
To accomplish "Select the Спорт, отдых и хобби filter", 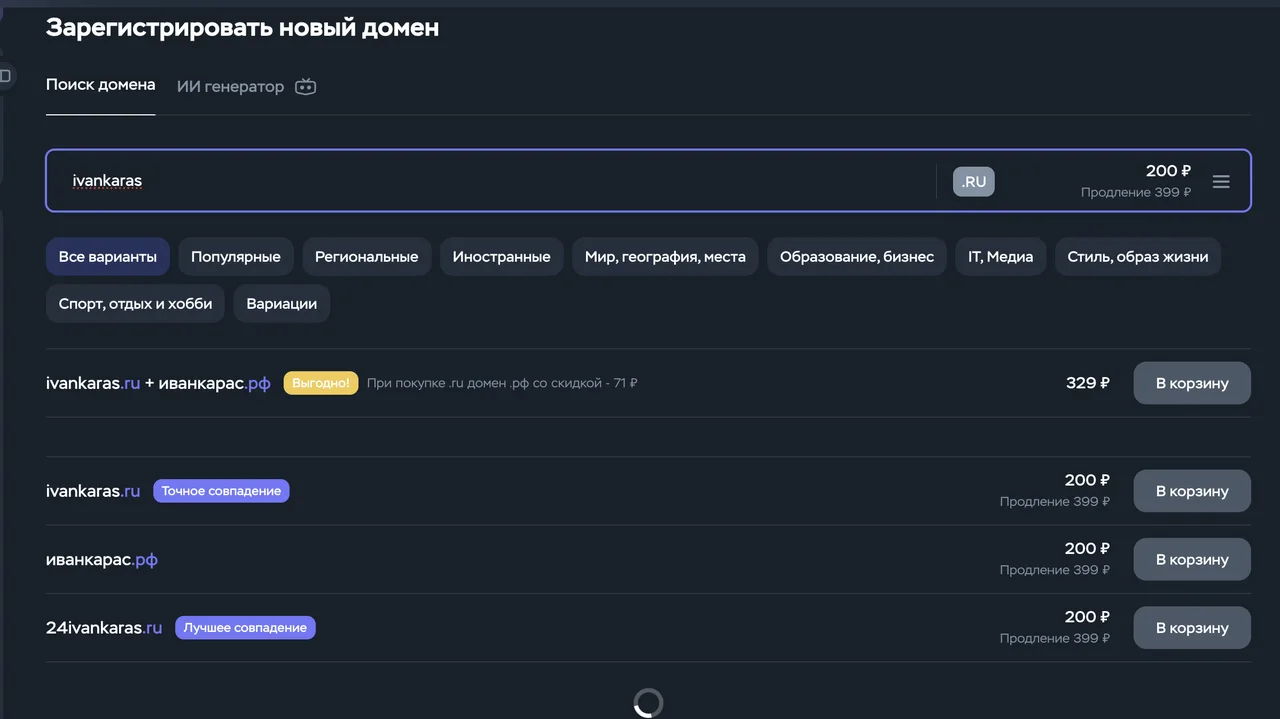I will click(136, 304).
